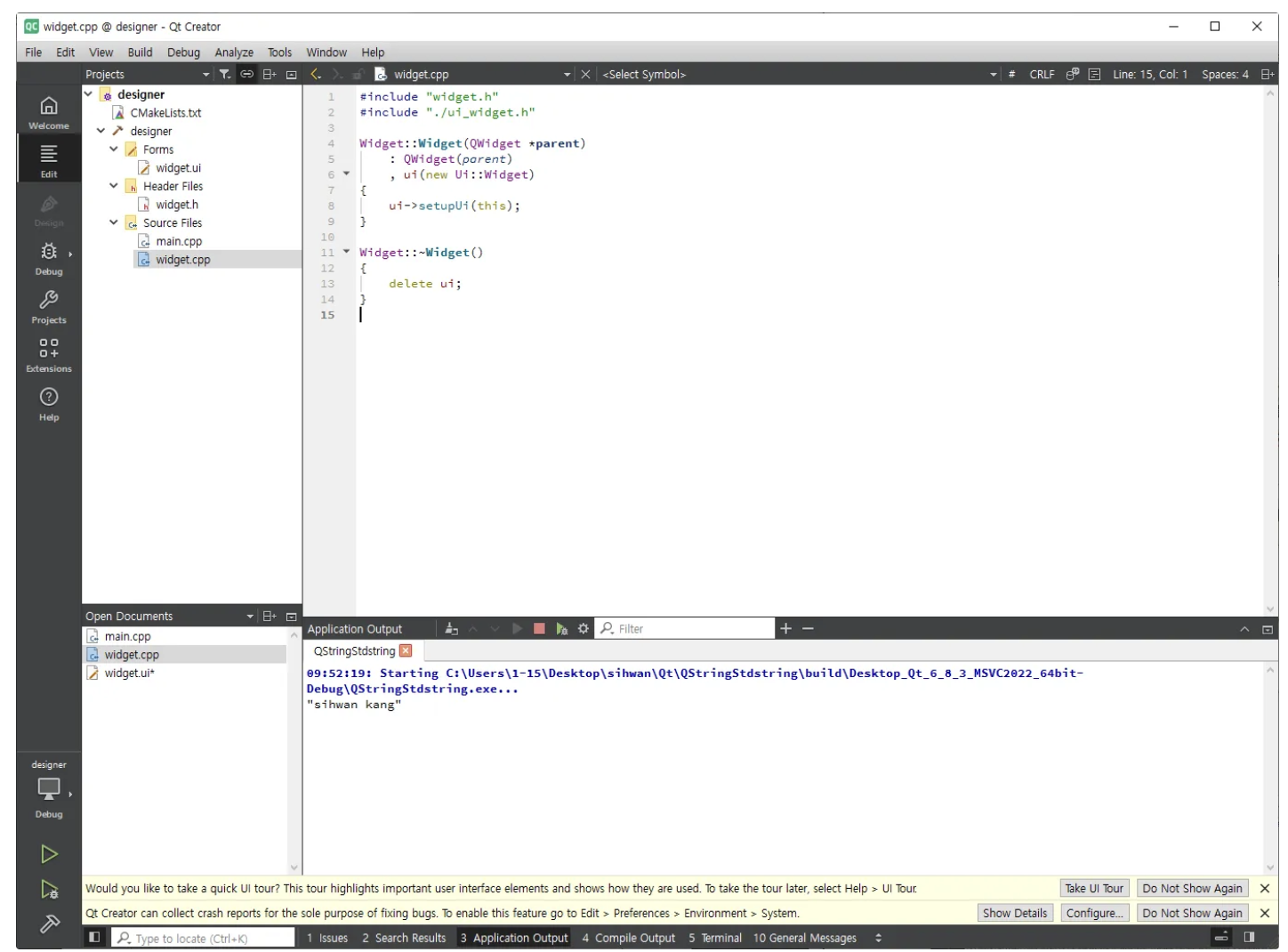Image resolution: width=1288 pixels, height=952 pixels.
Task: Click Take UI Tour button
Action: click(x=1094, y=889)
